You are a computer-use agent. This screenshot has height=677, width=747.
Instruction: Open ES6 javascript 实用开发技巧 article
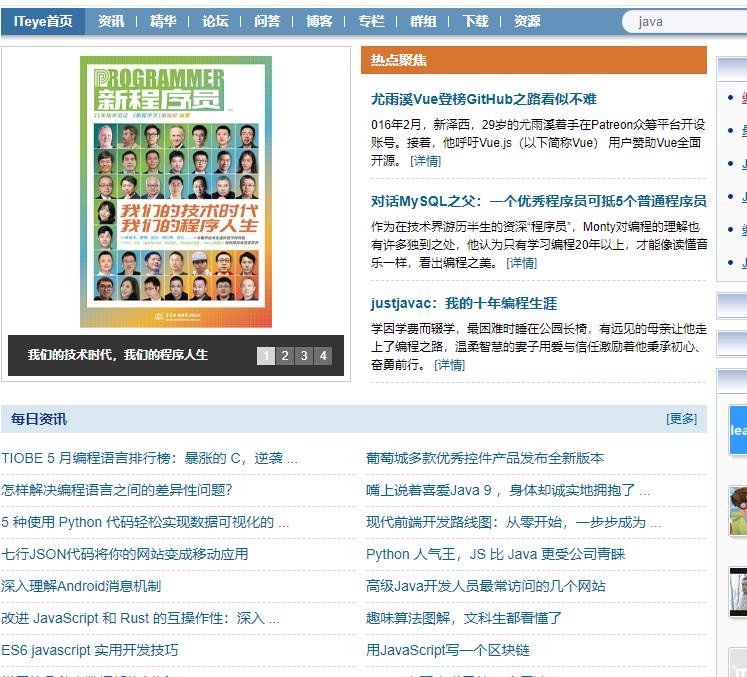[90, 650]
